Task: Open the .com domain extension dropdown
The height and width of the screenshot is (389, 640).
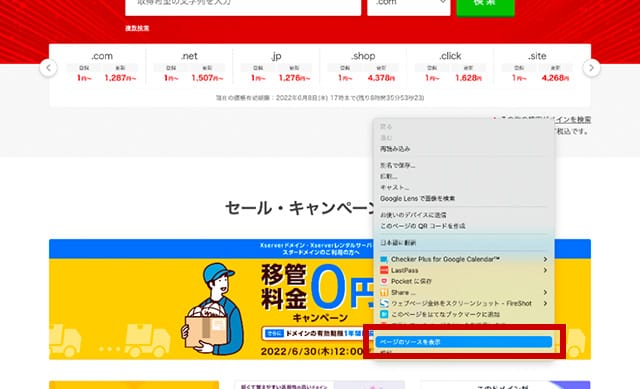Action: pyautogui.click(x=409, y=5)
